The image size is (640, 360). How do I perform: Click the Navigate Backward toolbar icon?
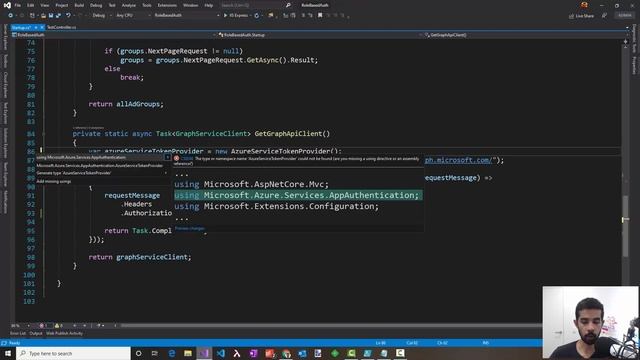pos(10,16)
